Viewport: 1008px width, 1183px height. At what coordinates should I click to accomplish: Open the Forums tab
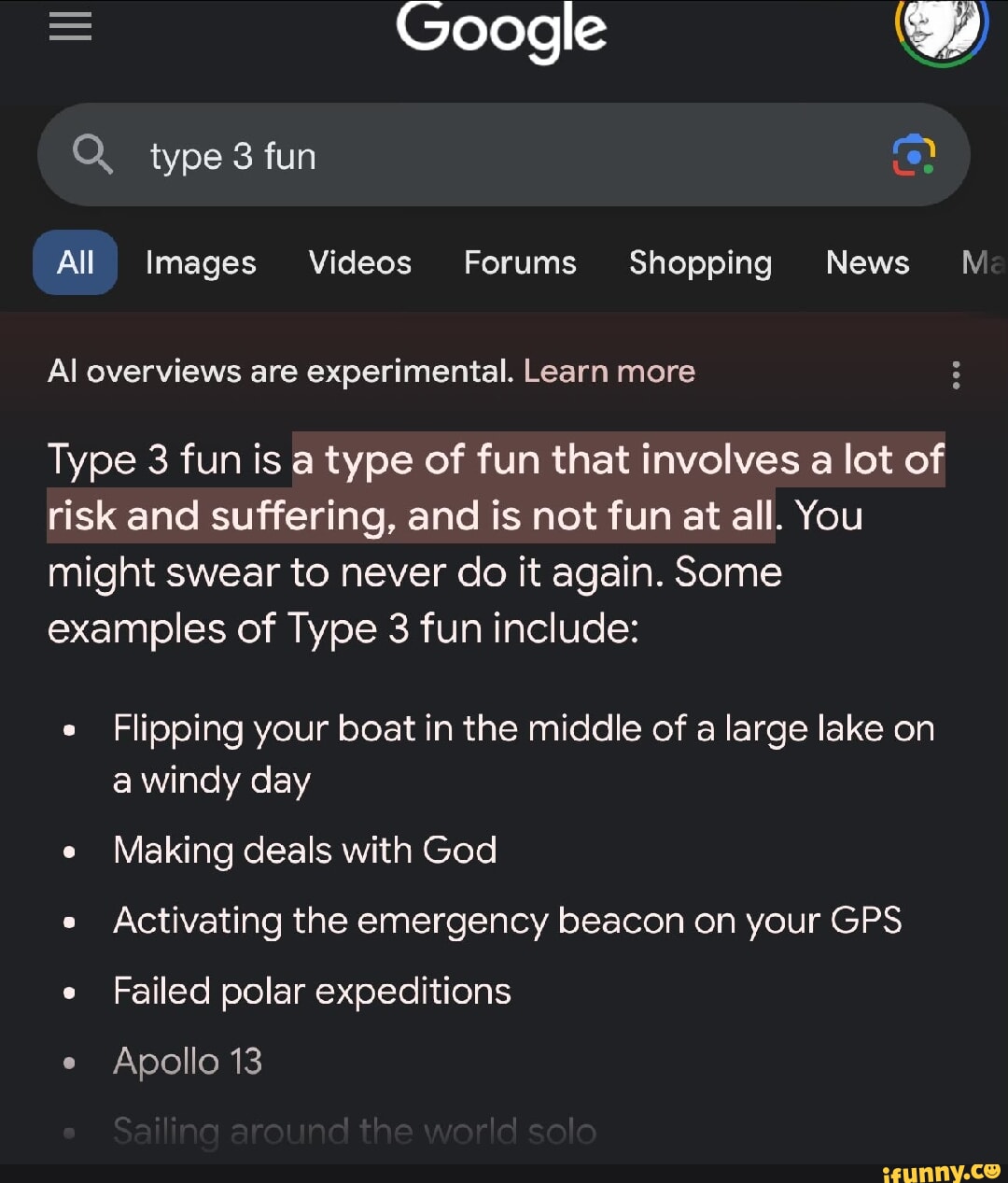[520, 263]
